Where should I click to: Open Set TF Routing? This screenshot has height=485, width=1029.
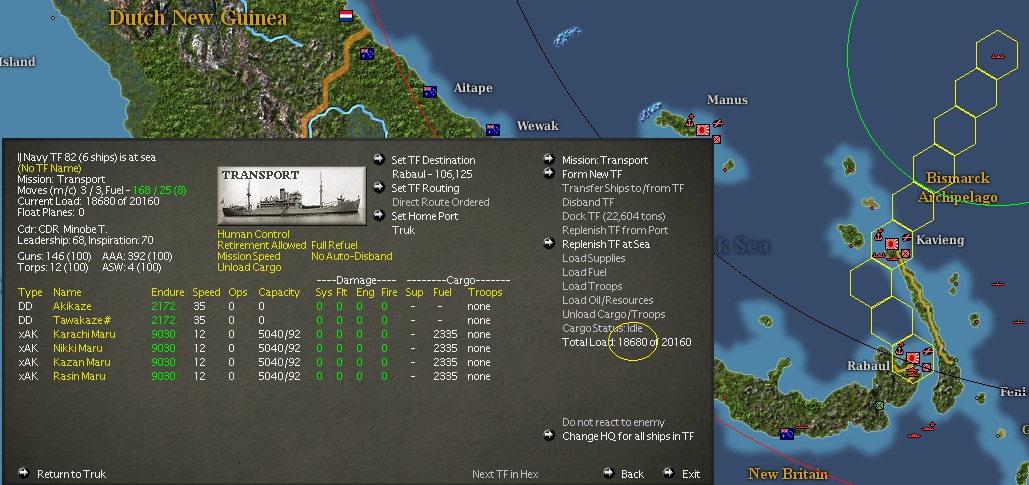pyautogui.click(x=425, y=188)
